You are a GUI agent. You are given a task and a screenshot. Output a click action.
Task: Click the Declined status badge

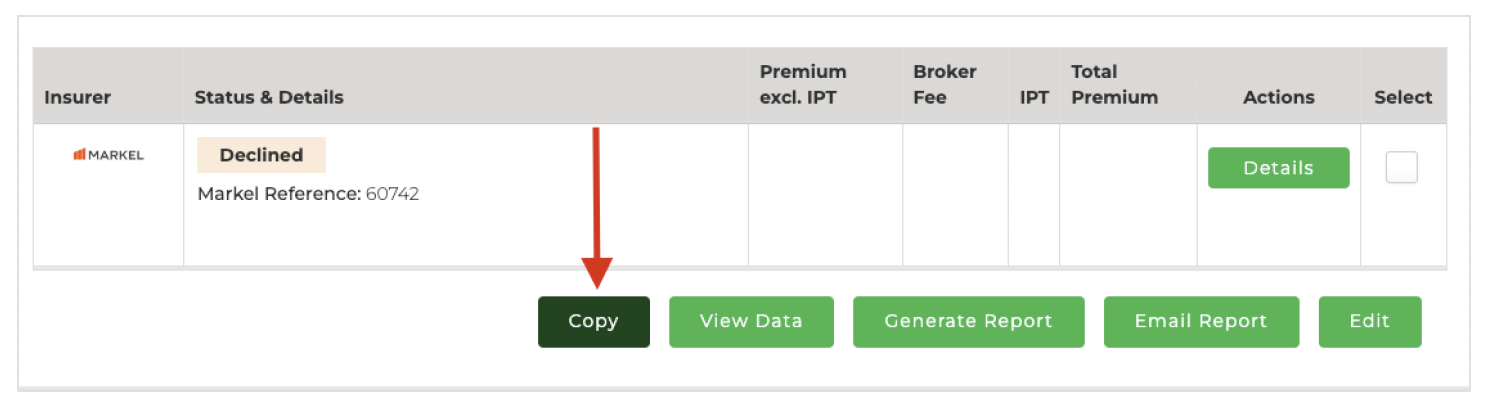click(x=261, y=155)
